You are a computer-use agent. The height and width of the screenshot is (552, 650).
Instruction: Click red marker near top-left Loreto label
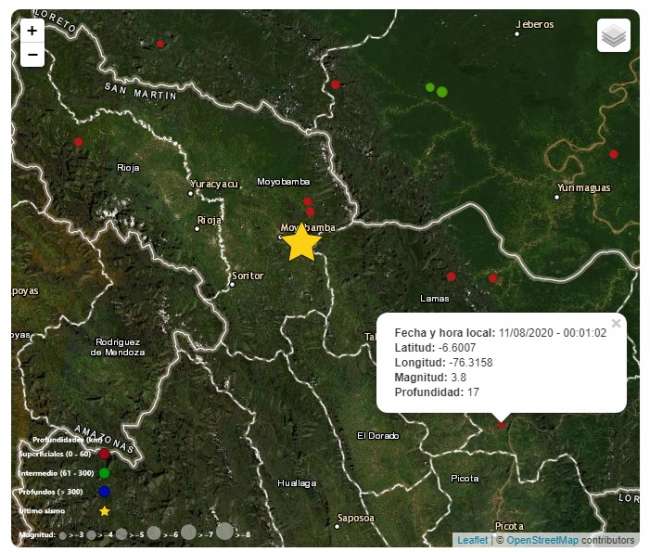tap(160, 44)
